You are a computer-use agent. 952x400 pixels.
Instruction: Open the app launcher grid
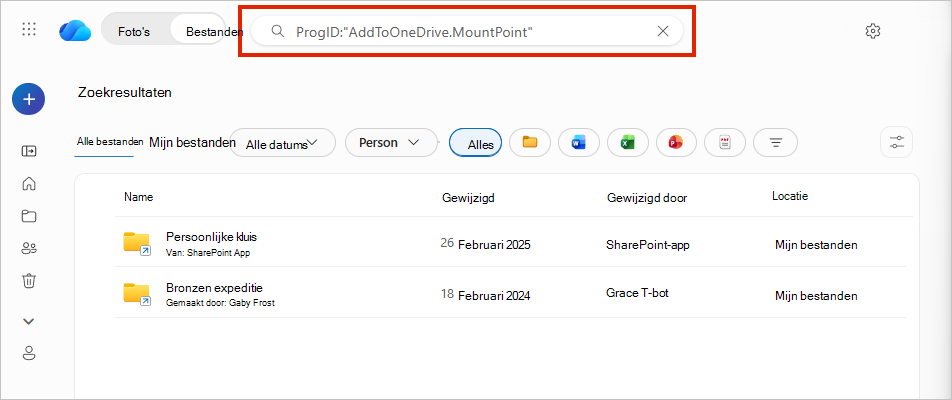(x=29, y=29)
